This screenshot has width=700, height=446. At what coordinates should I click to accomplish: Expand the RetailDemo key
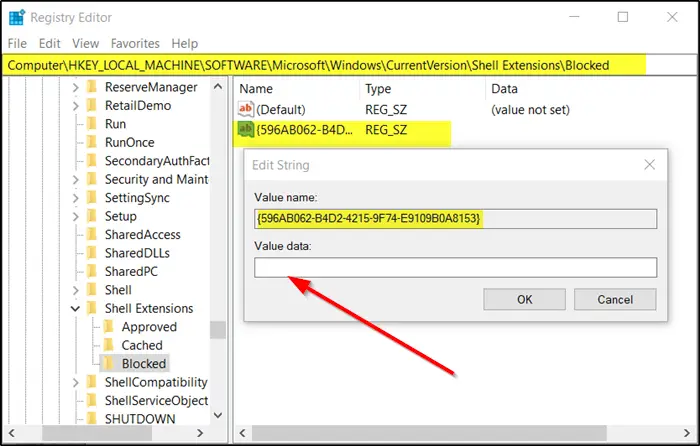pos(75,105)
